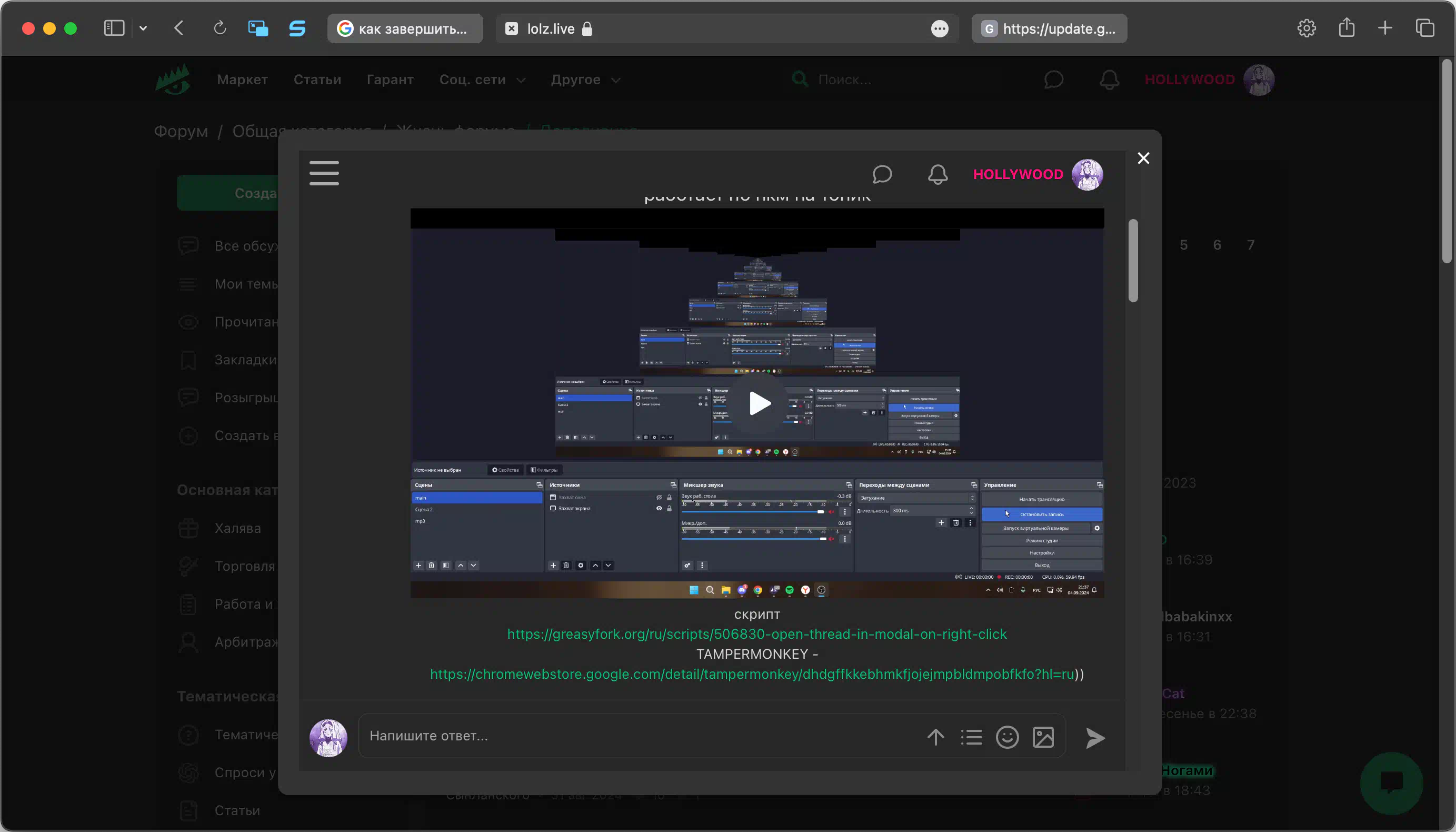Image resolution: width=1456 pixels, height=832 pixels.
Task: Close the thread modal with X
Action: (1143, 159)
